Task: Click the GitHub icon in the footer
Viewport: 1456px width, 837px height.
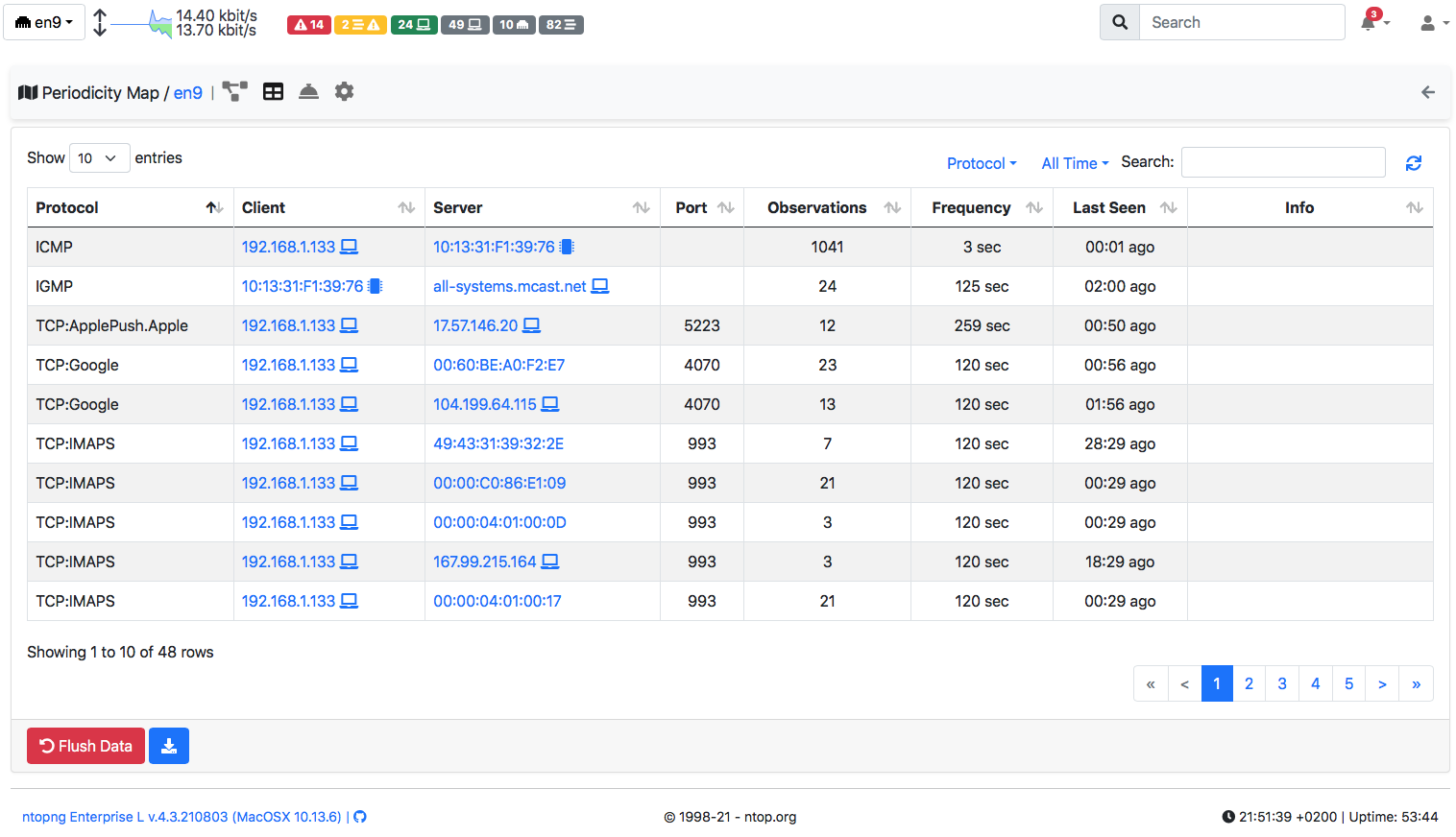Action: click(x=360, y=816)
